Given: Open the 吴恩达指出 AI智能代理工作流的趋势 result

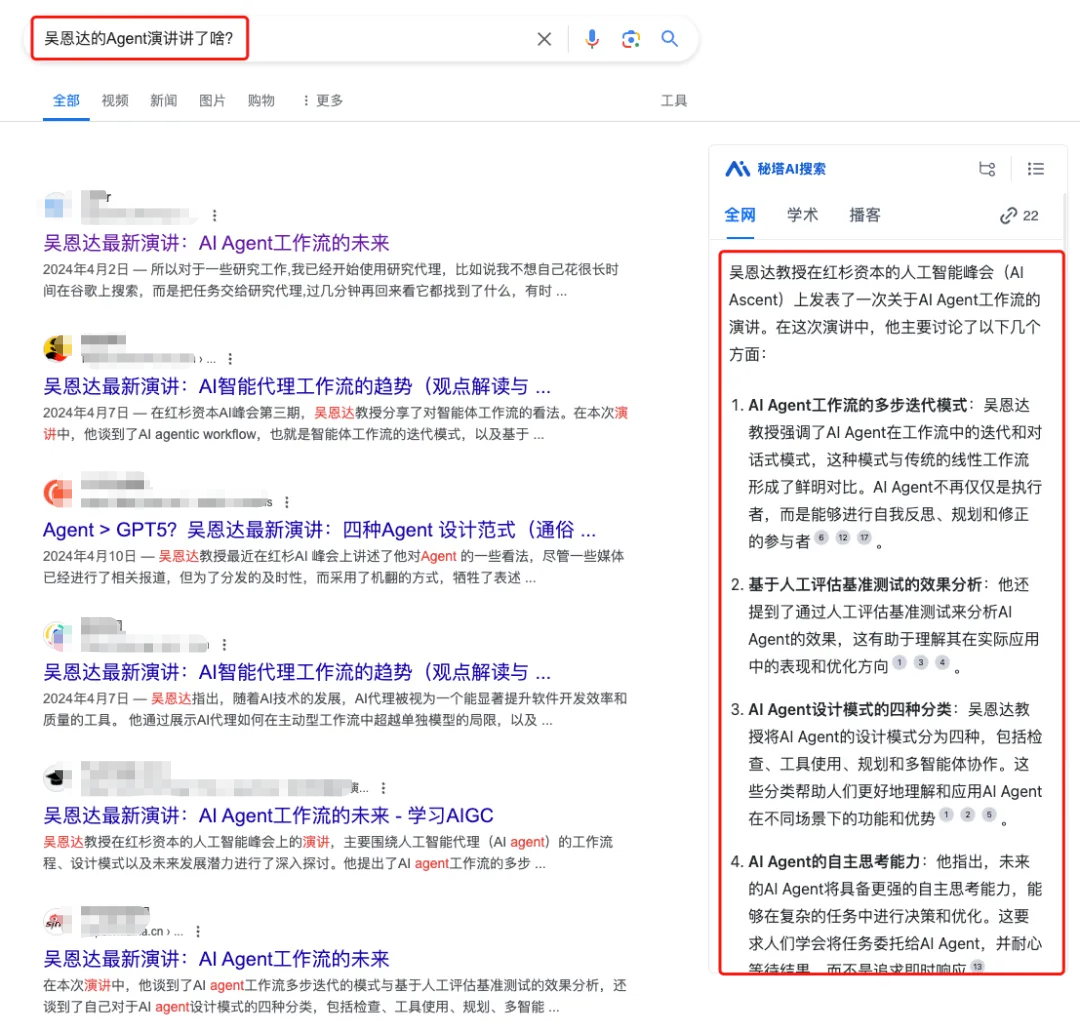Looking at the screenshot, I should pos(297,672).
